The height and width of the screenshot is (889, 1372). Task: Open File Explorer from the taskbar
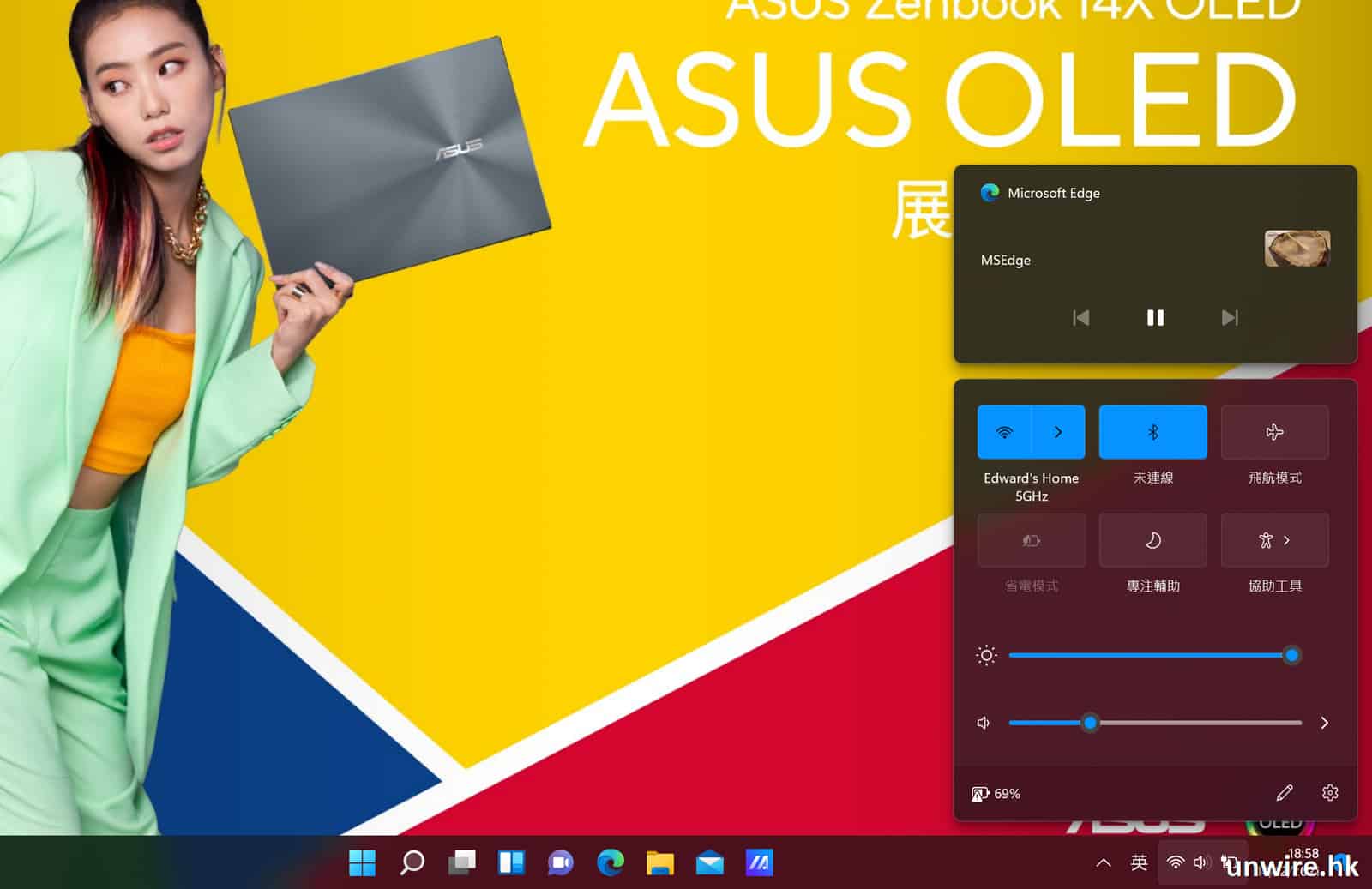tap(660, 862)
